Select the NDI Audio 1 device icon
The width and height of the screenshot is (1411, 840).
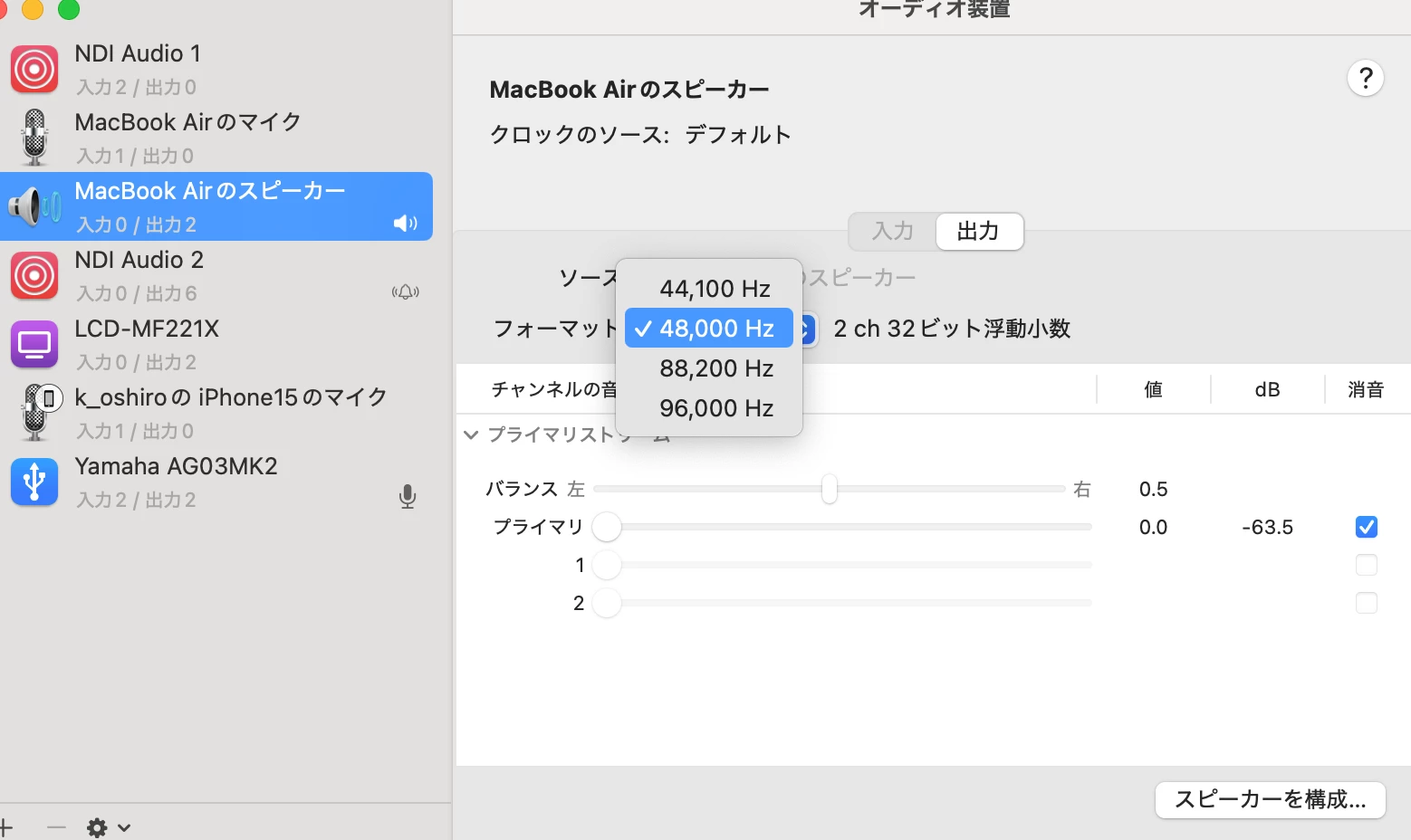pyautogui.click(x=34, y=70)
